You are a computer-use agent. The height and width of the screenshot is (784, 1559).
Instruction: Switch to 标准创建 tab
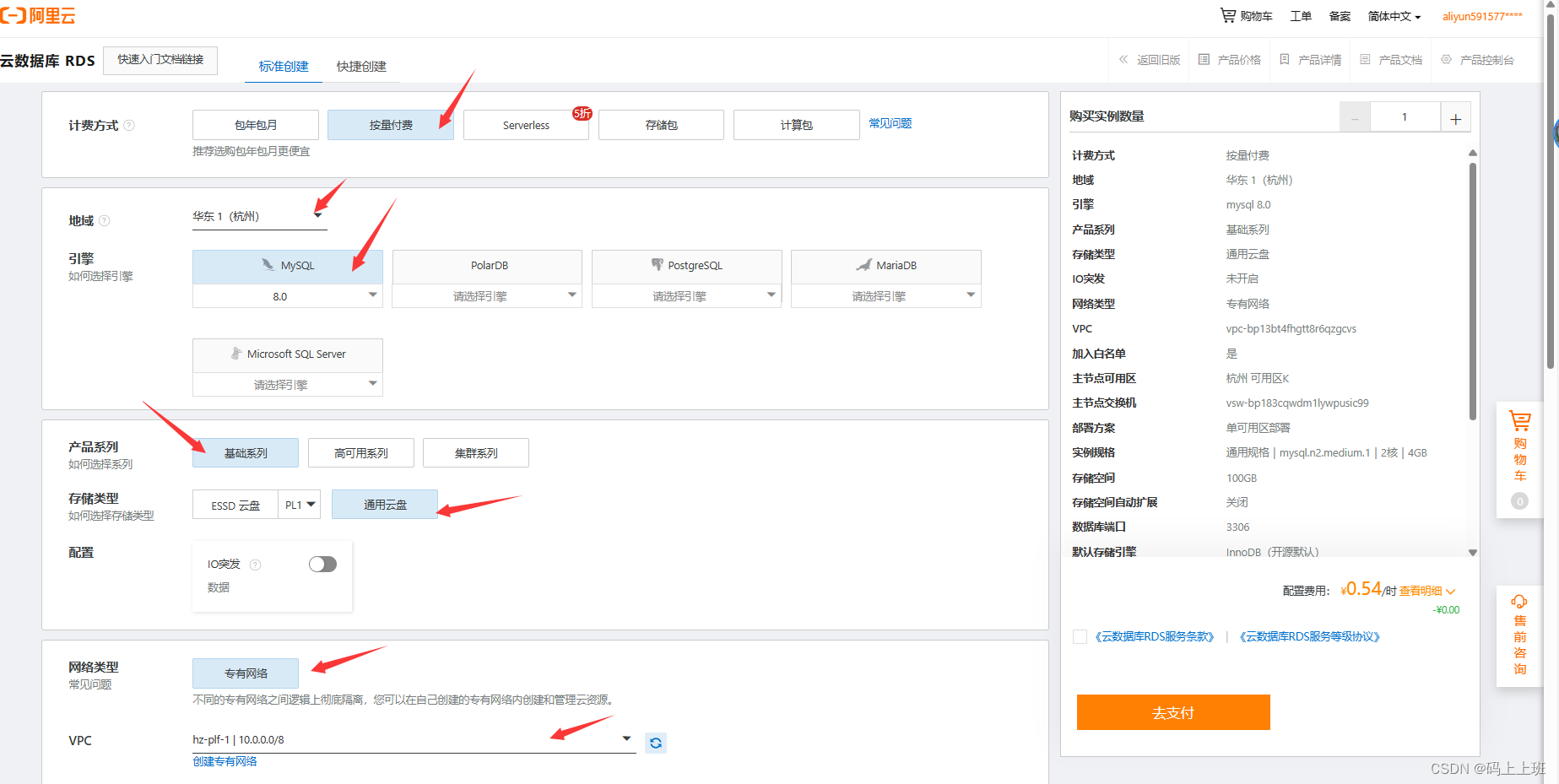(284, 66)
